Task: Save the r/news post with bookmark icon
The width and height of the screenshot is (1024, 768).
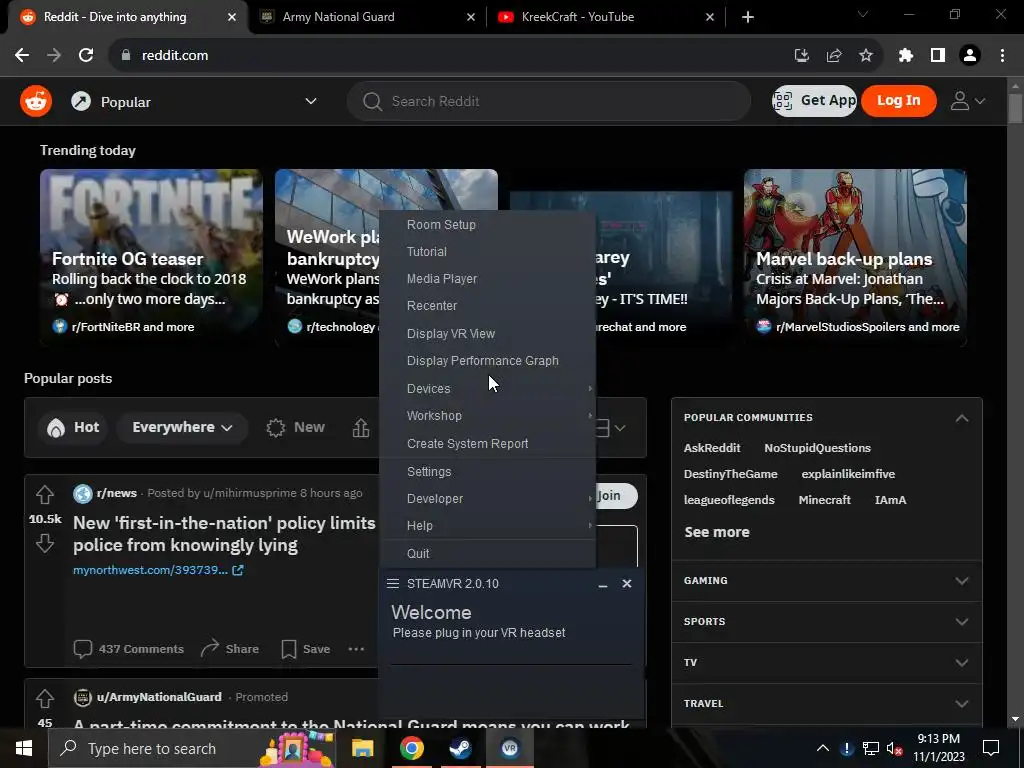Action: (289, 648)
